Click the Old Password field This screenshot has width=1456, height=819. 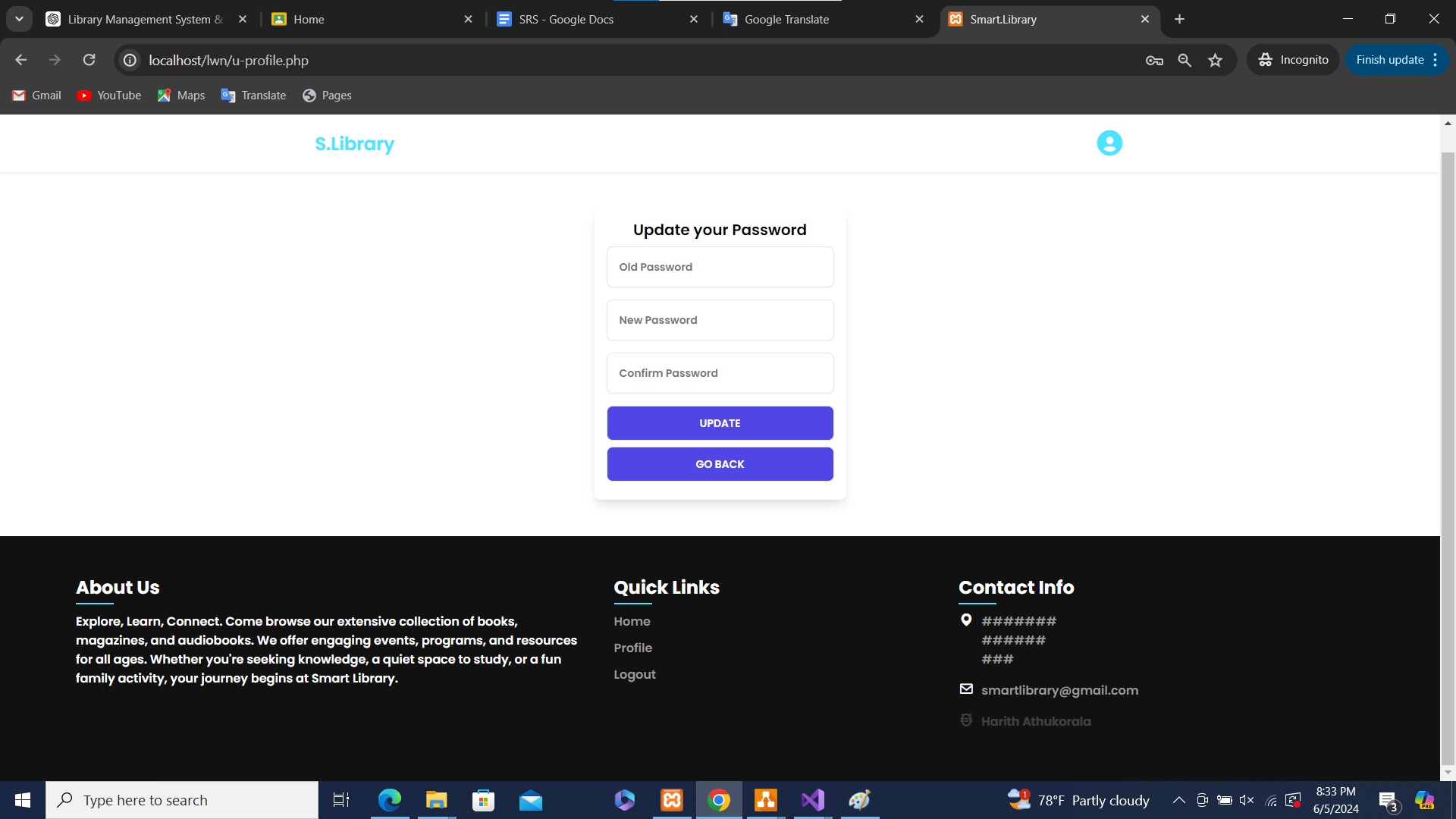coord(720,267)
